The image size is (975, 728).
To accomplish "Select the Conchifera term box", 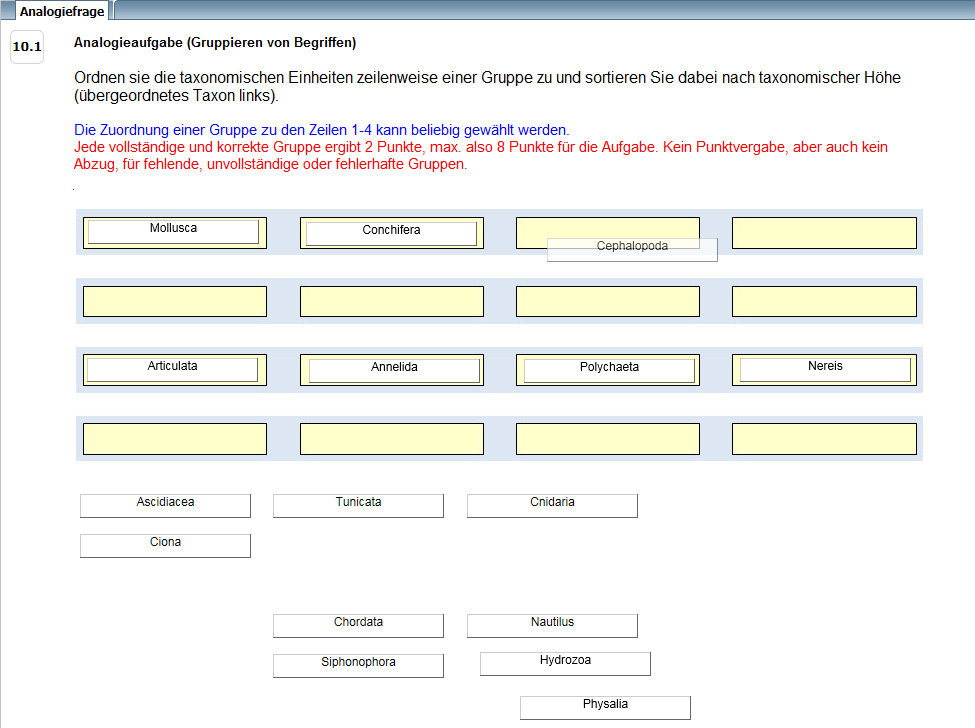I will coord(392,233).
